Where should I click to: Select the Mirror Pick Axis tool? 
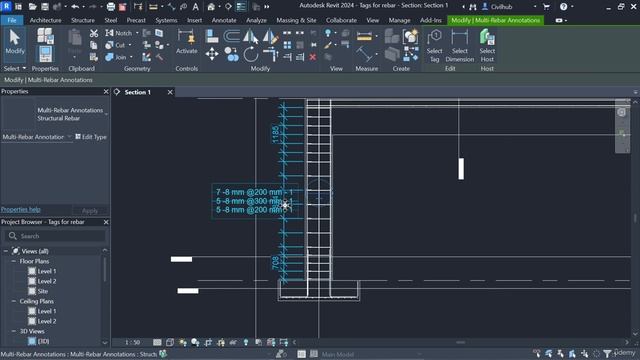(x=251, y=36)
